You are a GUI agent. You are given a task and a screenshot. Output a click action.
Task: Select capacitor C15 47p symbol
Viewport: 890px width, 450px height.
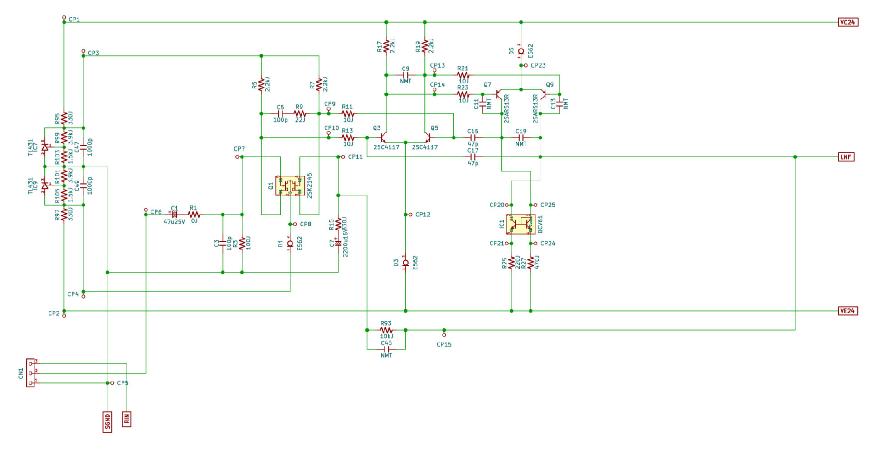[x=473, y=137]
